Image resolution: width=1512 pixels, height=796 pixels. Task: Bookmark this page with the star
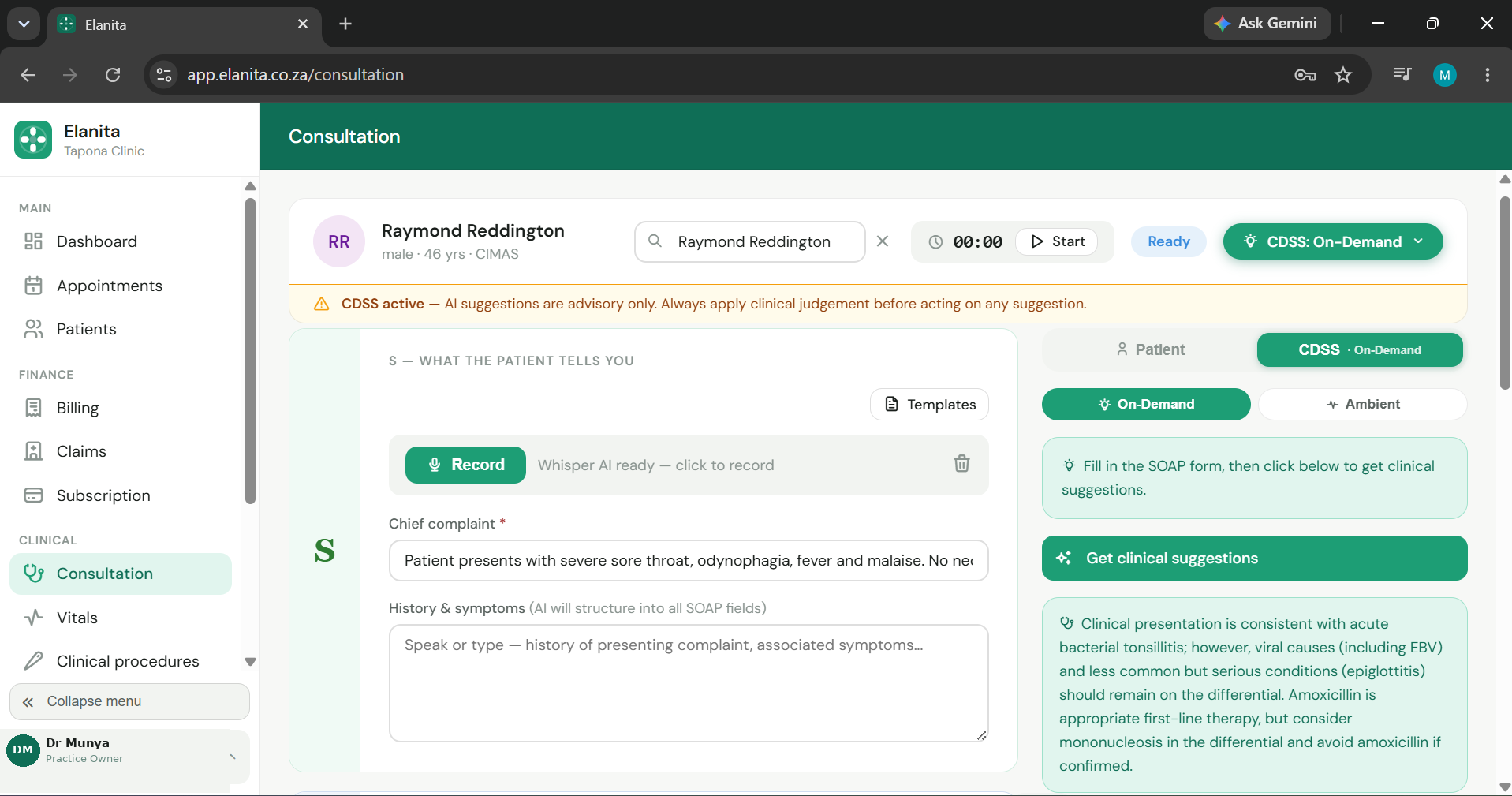(x=1343, y=75)
